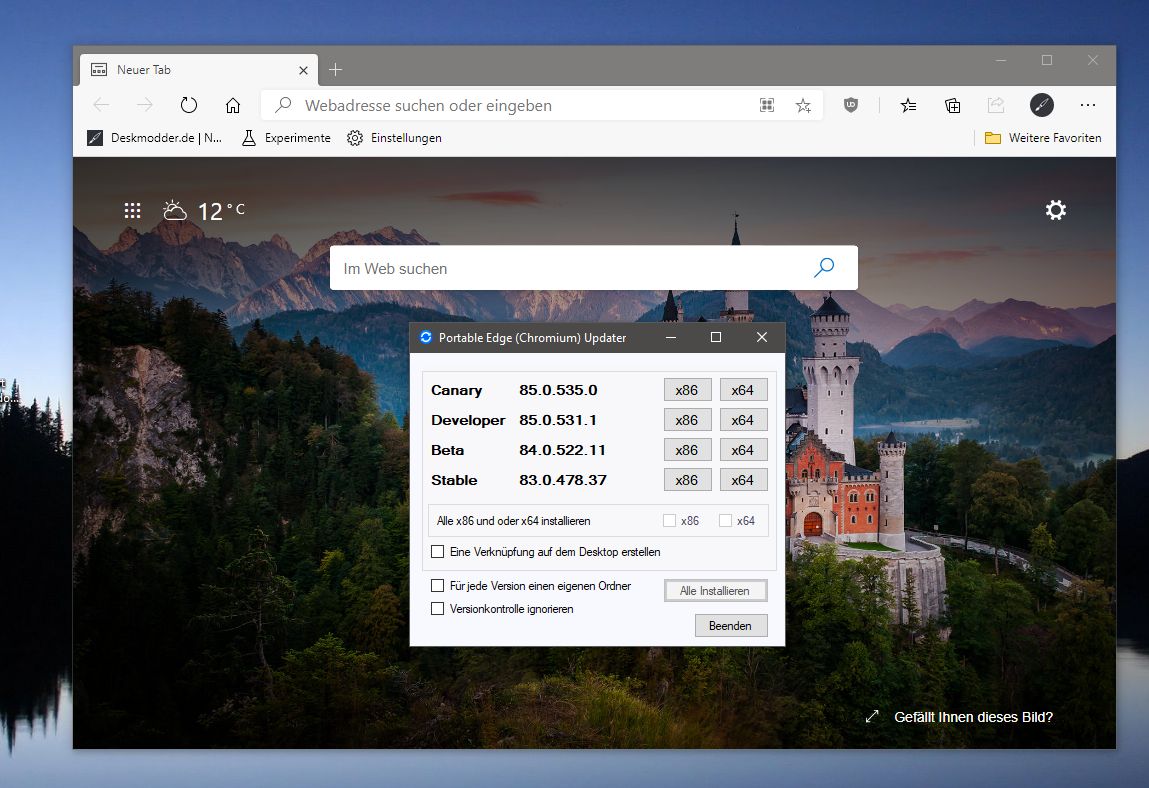Image resolution: width=1149 pixels, height=788 pixels.
Task: Open the Edge settings and more menu
Action: (1087, 105)
